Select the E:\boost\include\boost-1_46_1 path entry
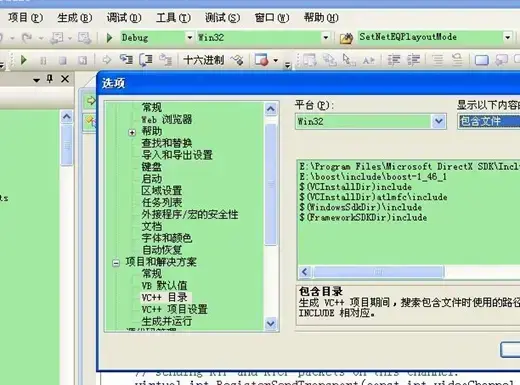Viewport: 520px width, 385px height. pos(373,176)
